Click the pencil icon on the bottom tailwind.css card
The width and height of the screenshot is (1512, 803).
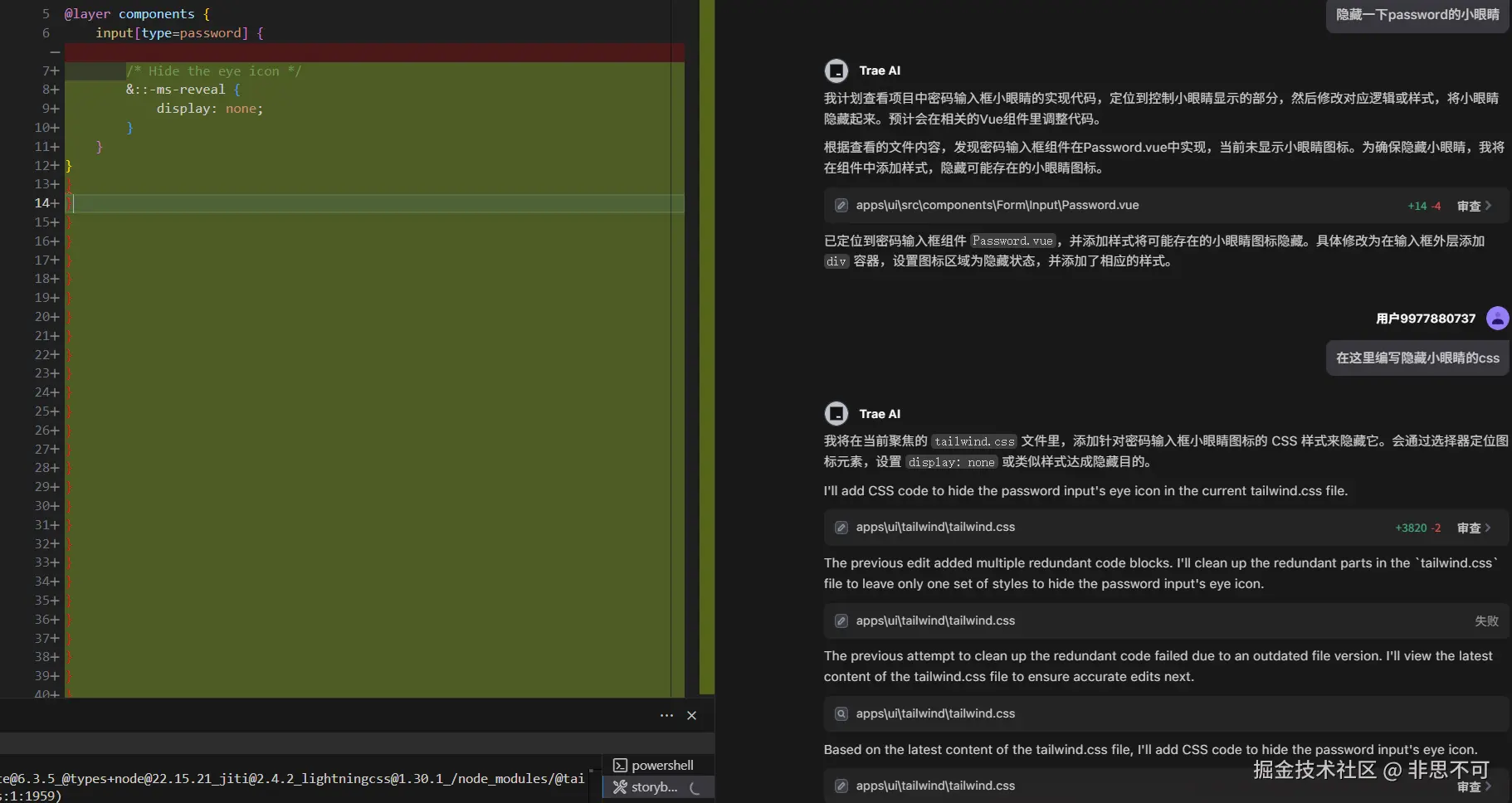[841, 786]
